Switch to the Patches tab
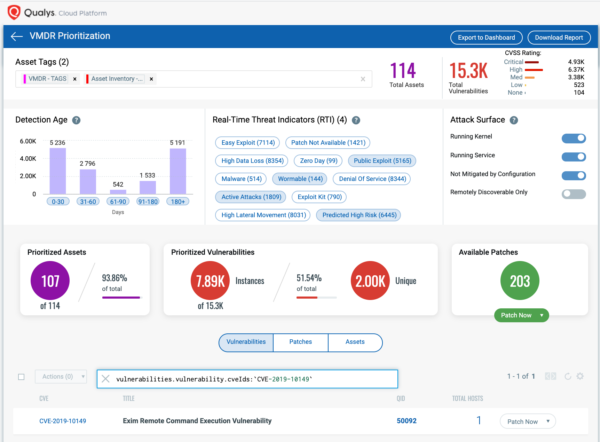This screenshot has height=442, width=600. [x=300, y=342]
